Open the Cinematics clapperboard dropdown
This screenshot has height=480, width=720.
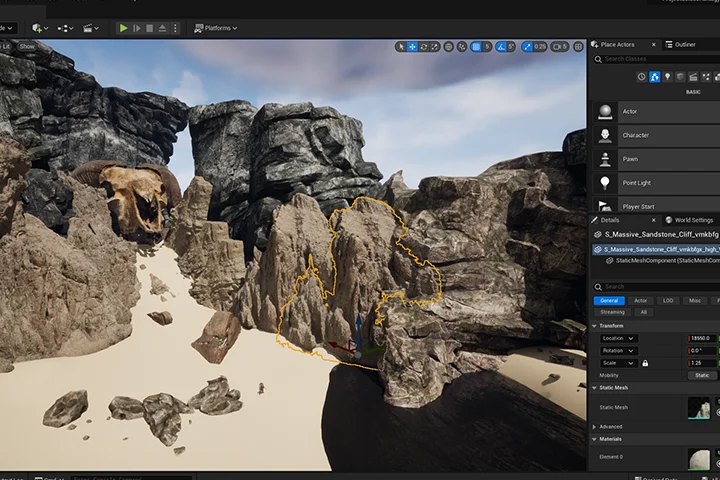click(x=90, y=28)
